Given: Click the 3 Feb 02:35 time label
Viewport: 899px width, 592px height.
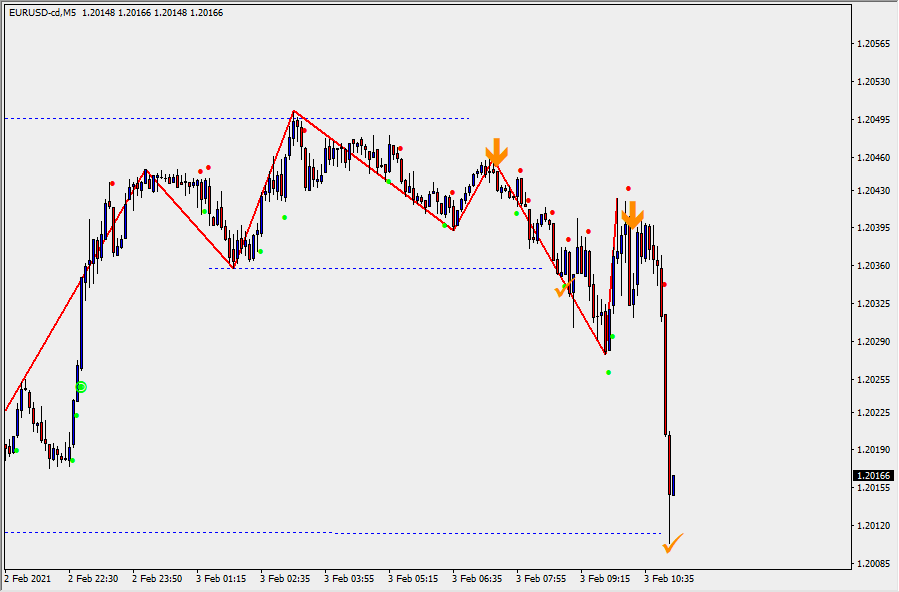Looking at the screenshot, I should pyautogui.click(x=285, y=578).
